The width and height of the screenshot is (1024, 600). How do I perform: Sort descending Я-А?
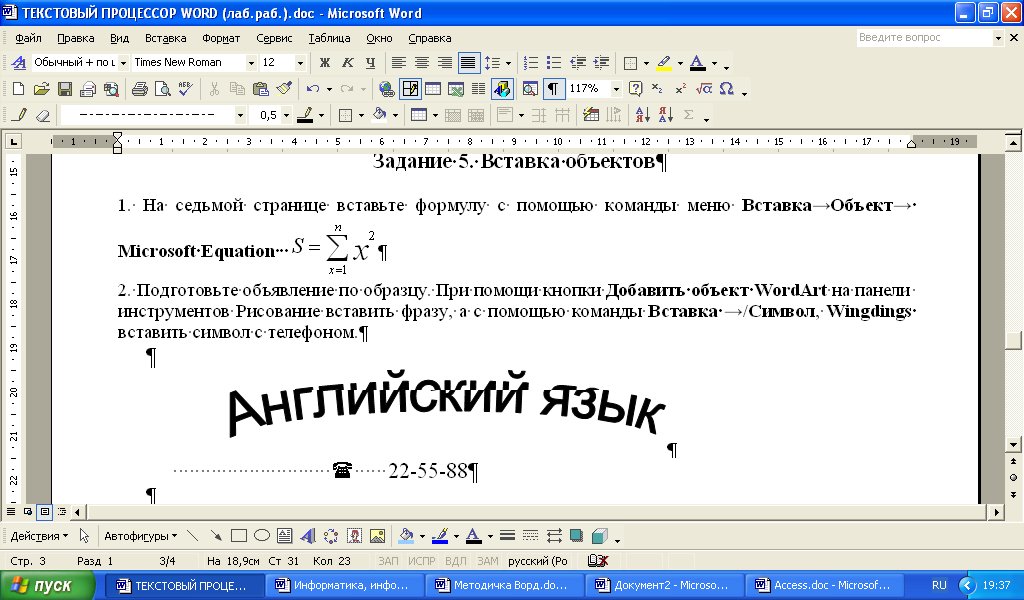[665, 116]
